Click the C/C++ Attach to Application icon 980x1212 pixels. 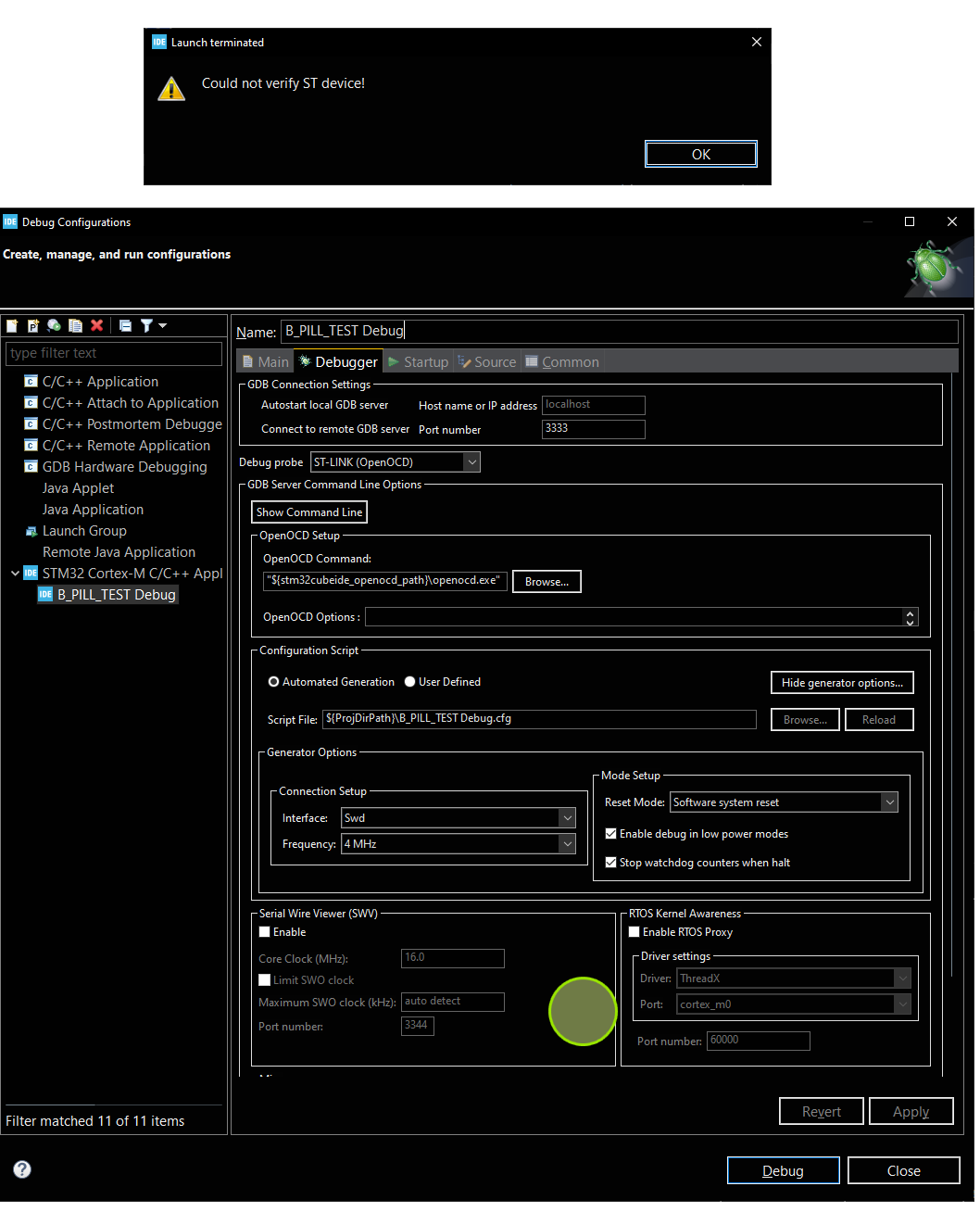(x=31, y=403)
